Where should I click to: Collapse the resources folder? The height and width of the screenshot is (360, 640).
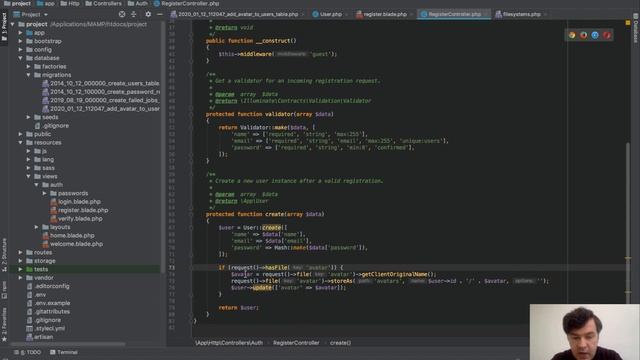tap(20, 142)
